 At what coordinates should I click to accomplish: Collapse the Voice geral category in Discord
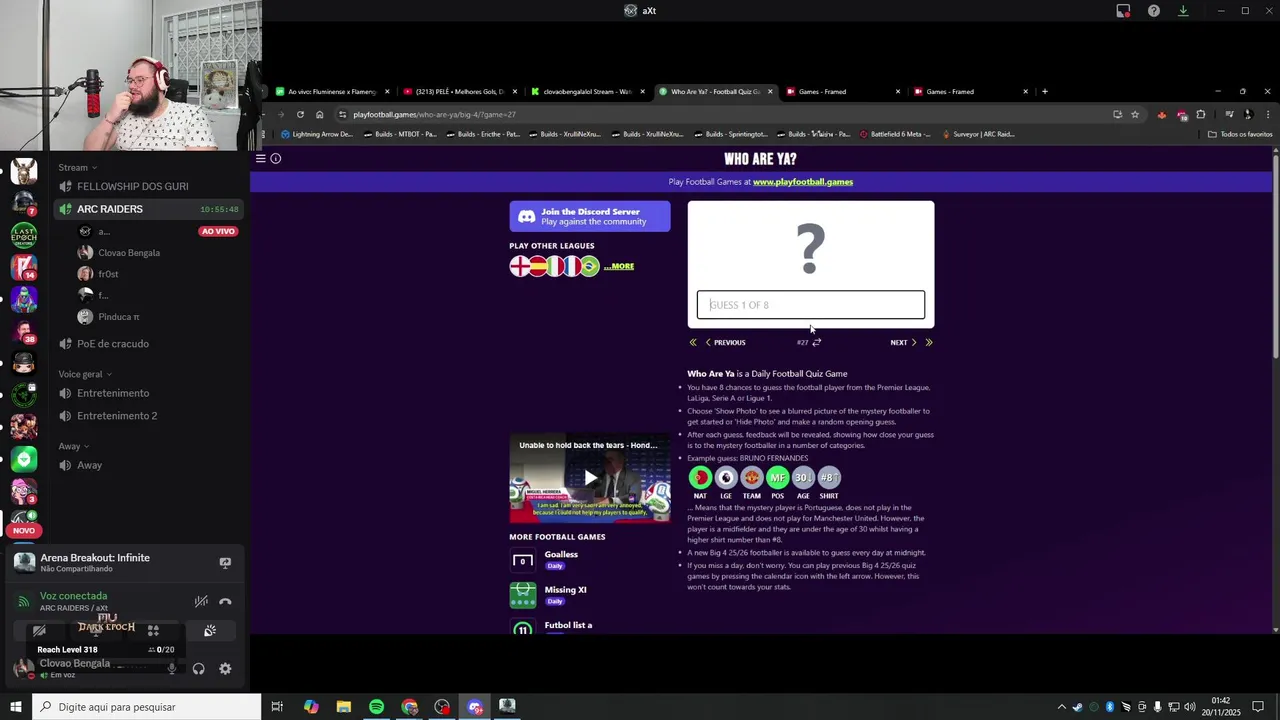pyautogui.click(x=85, y=374)
